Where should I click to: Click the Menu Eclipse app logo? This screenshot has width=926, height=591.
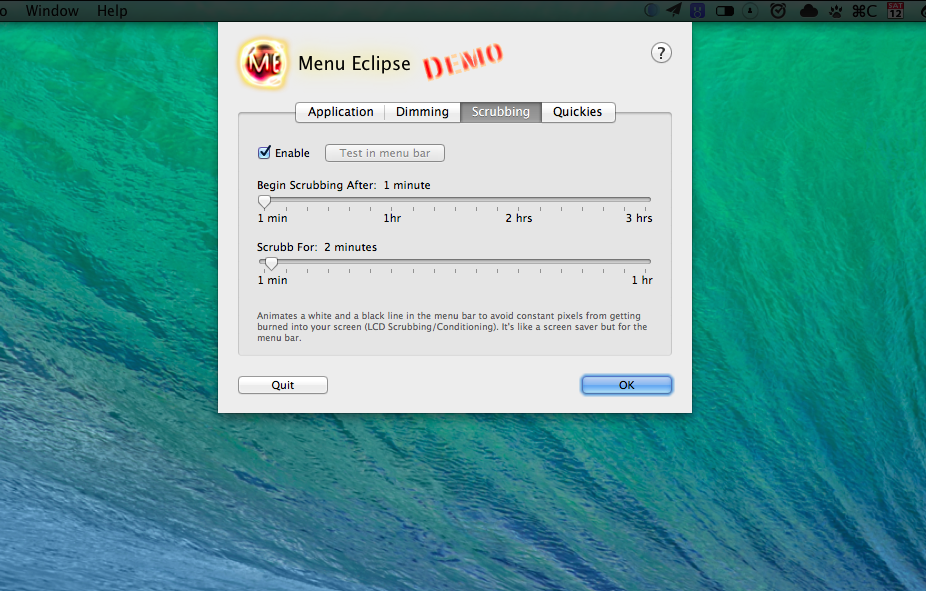point(263,63)
